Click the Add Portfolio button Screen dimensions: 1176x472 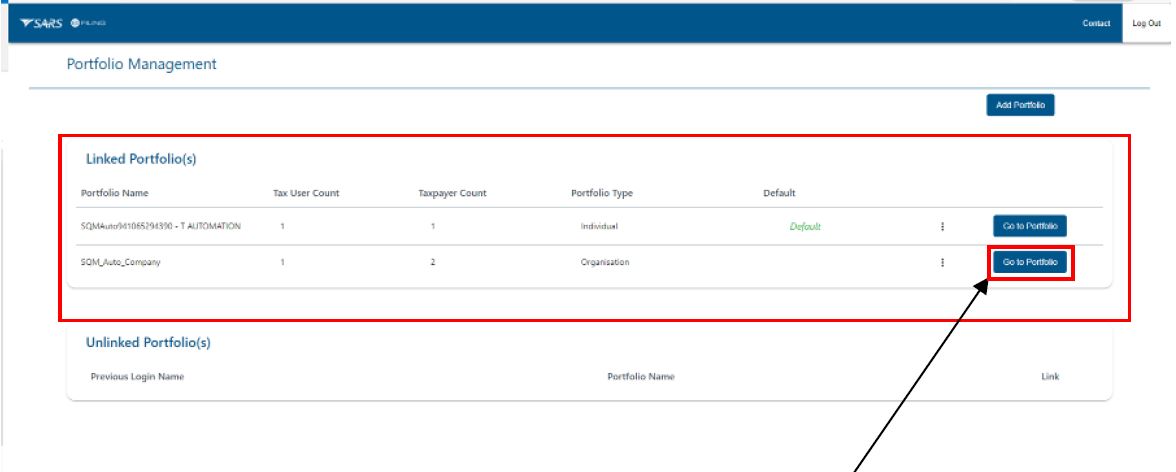tap(1020, 106)
